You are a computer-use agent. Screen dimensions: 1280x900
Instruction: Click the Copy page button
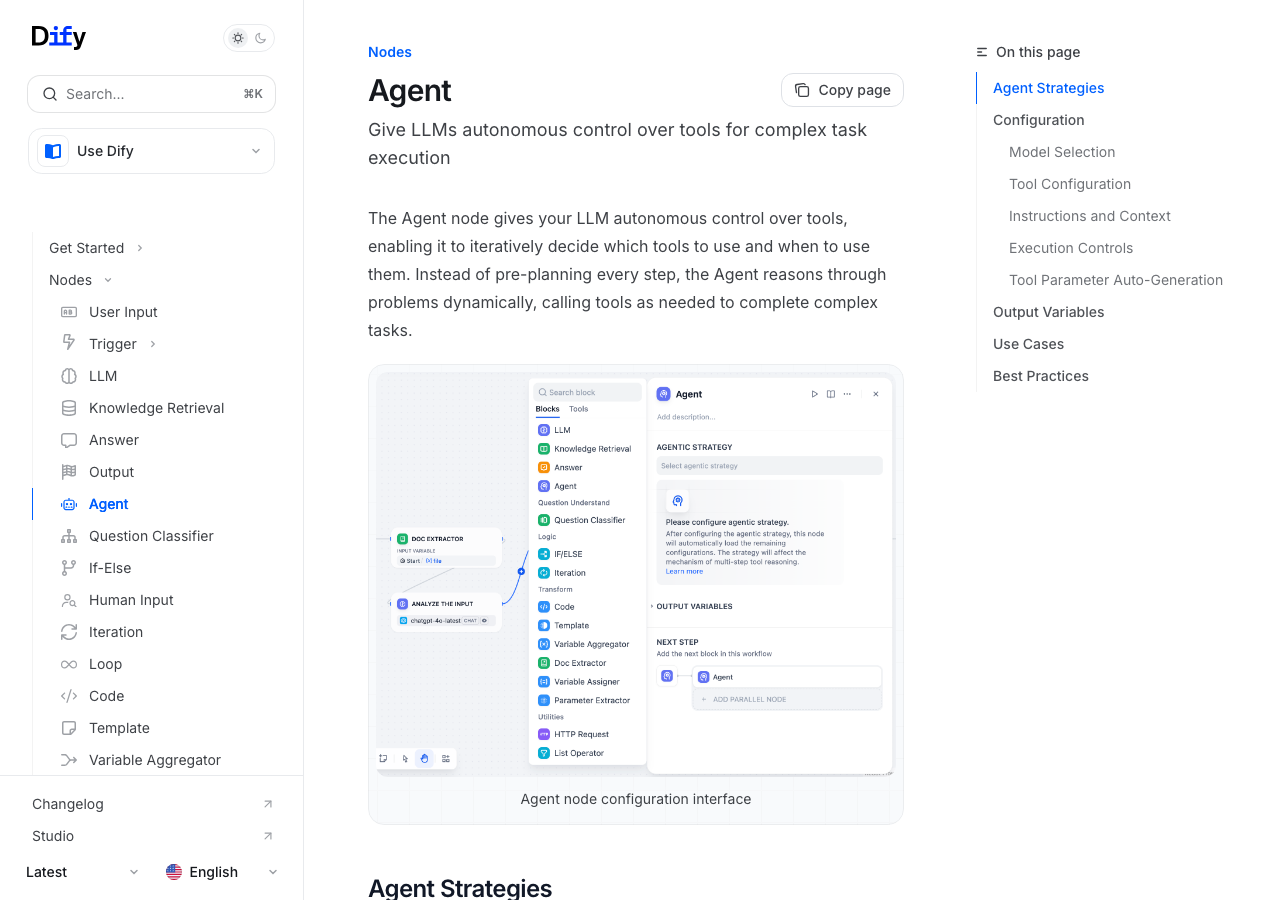842,90
